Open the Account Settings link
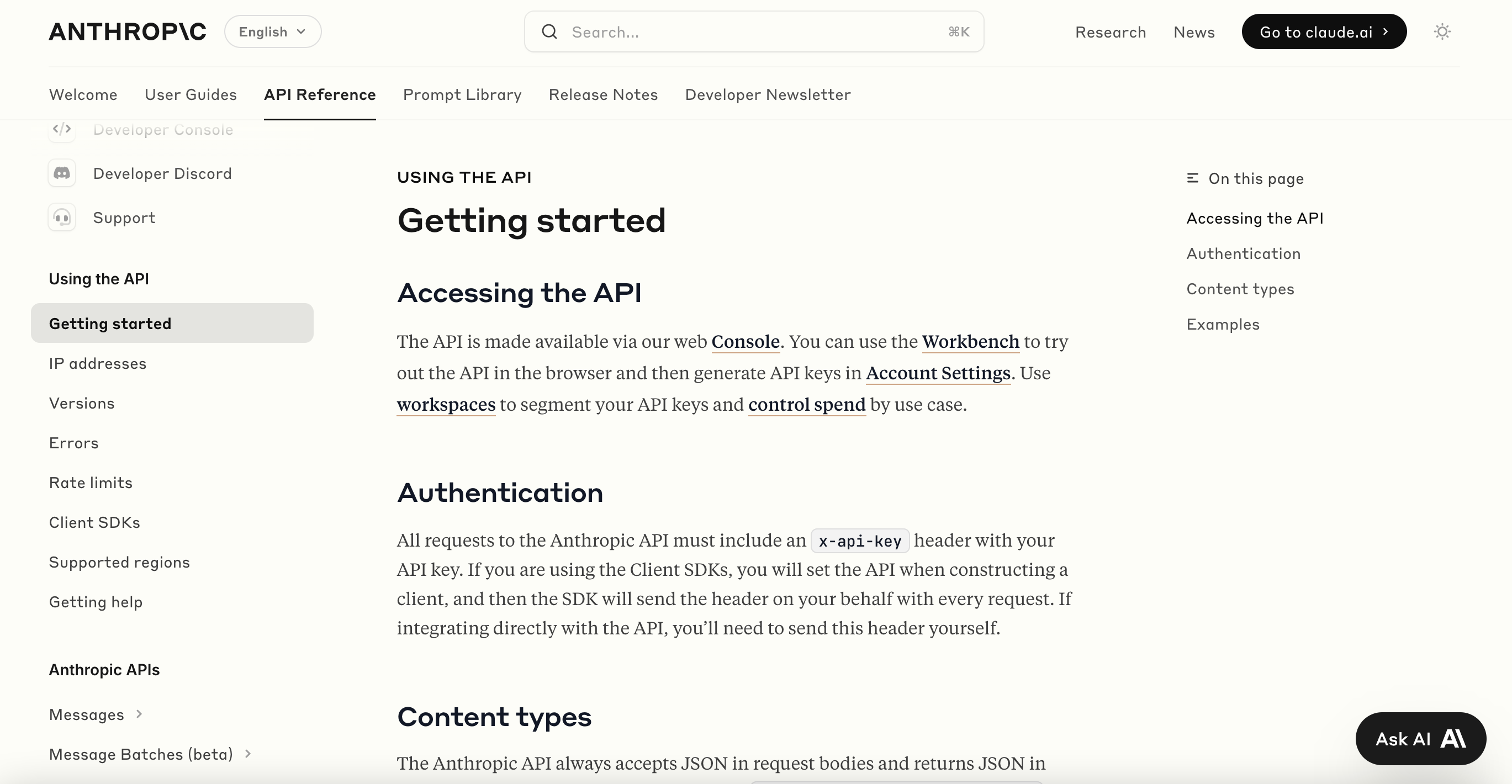Image resolution: width=1512 pixels, height=784 pixels. [939, 373]
